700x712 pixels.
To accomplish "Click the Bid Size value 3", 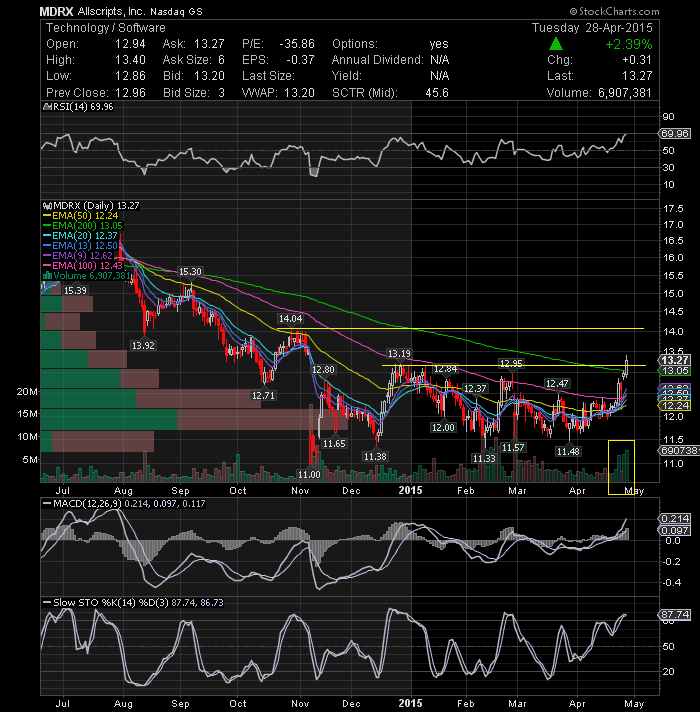I will (x=221, y=93).
